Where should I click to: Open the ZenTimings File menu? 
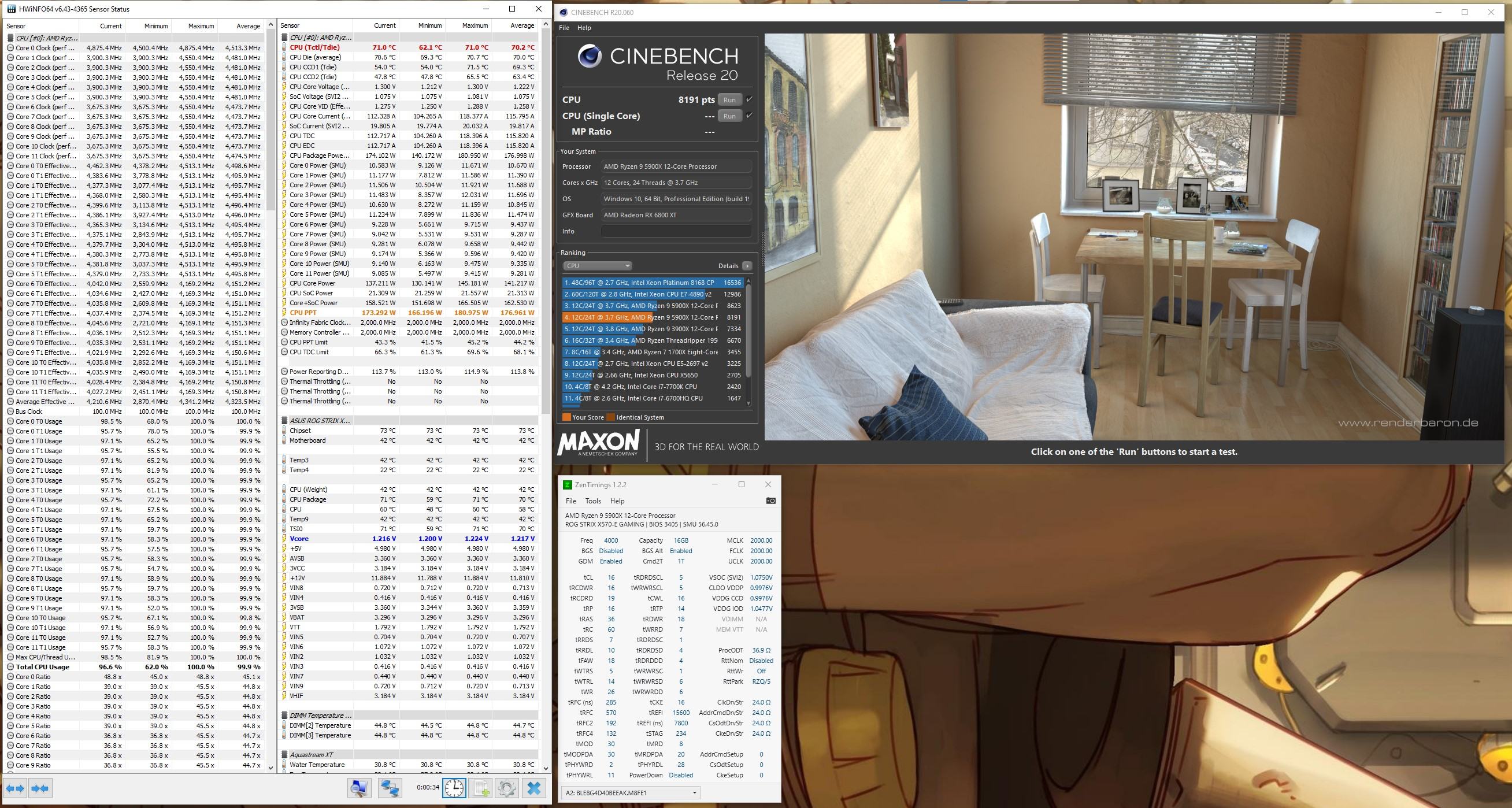coord(570,501)
